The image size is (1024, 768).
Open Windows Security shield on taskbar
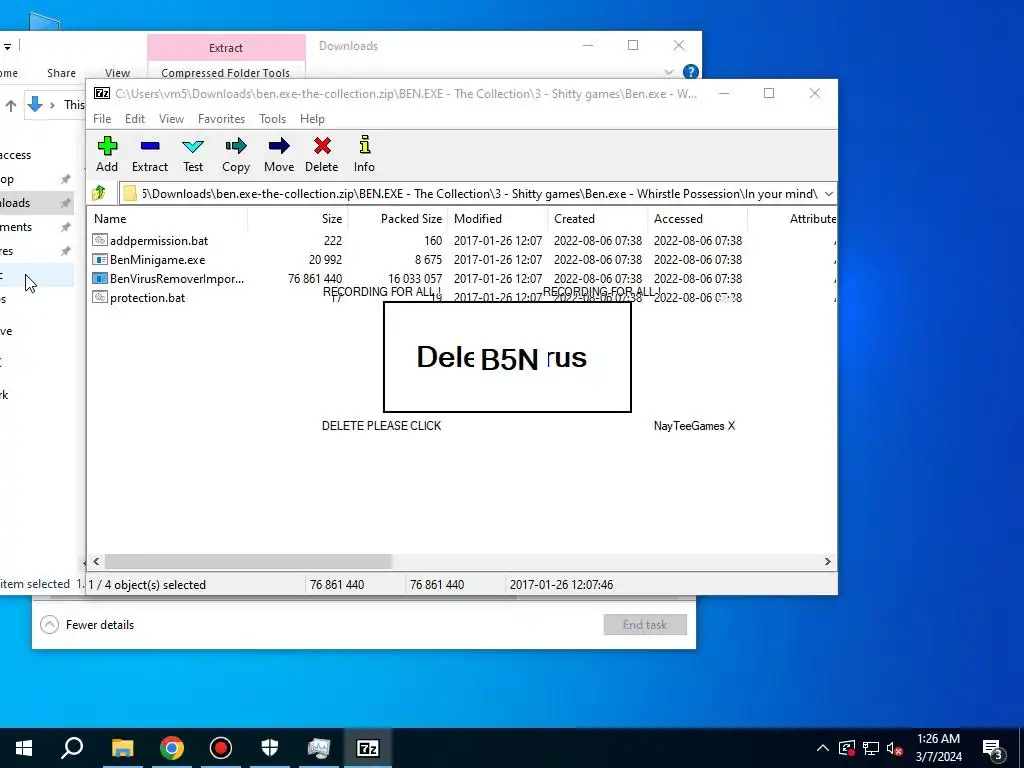pyautogui.click(x=270, y=748)
